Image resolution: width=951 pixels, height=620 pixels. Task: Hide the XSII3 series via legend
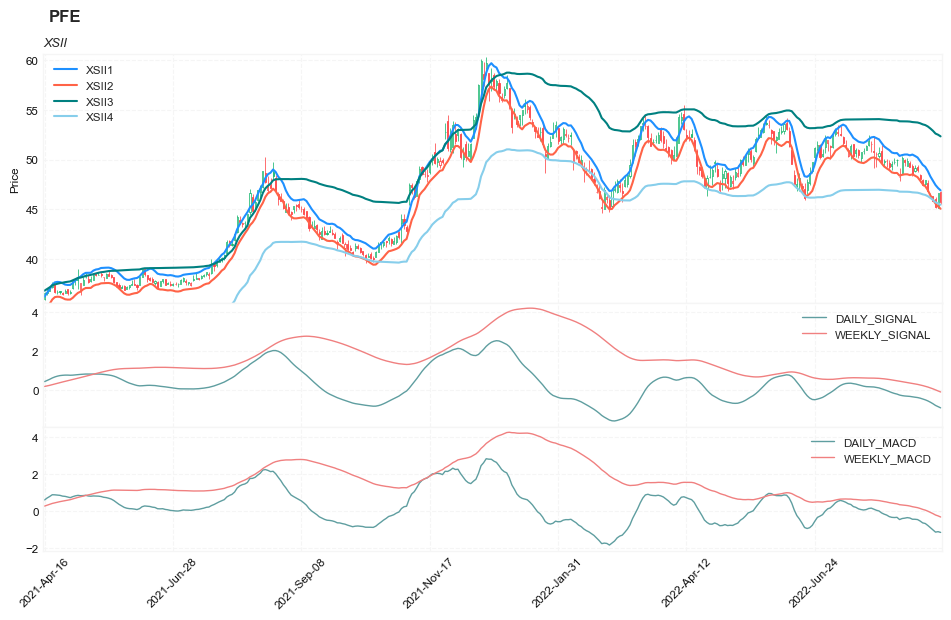[x=99, y=102]
